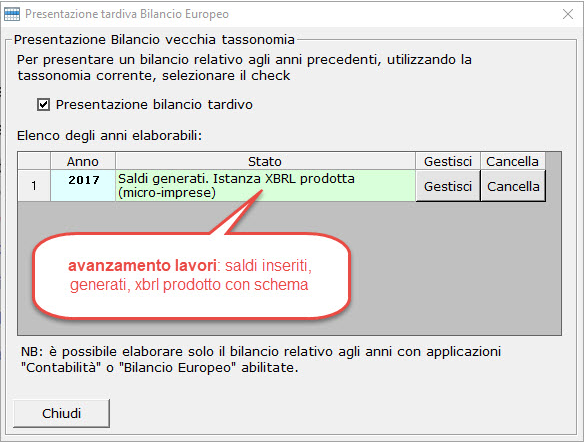
Task: Click Gestisci button for year 2017
Action: tap(448, 186)
